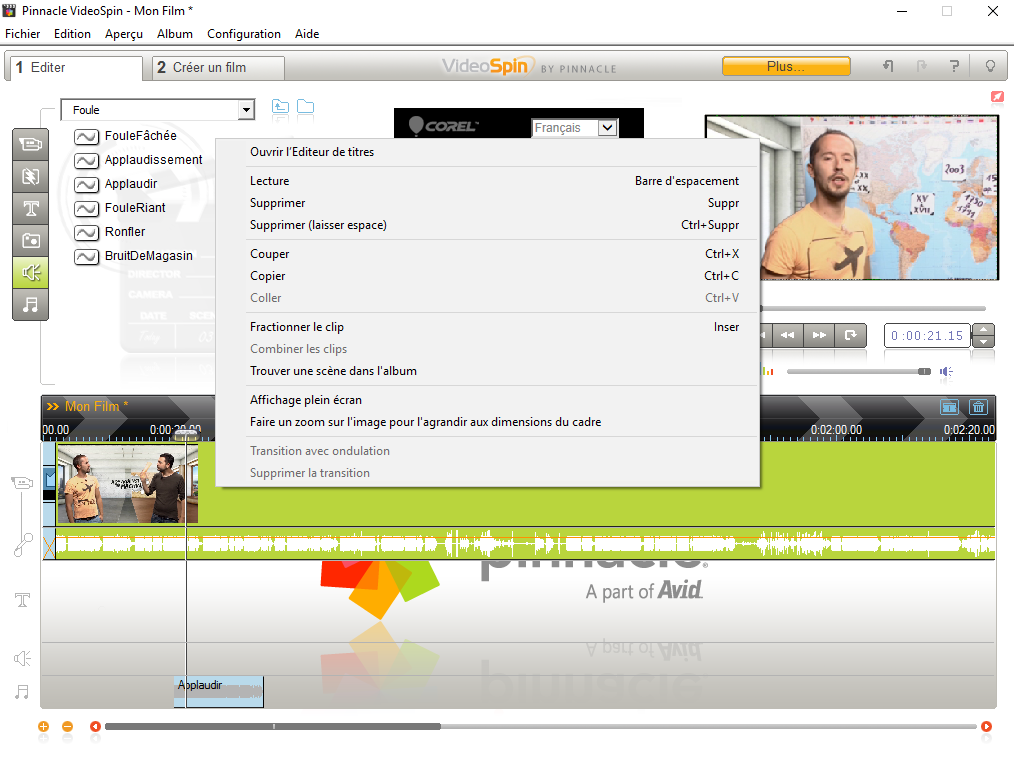Choose Fractionner le clip

[x=487, y=327]
